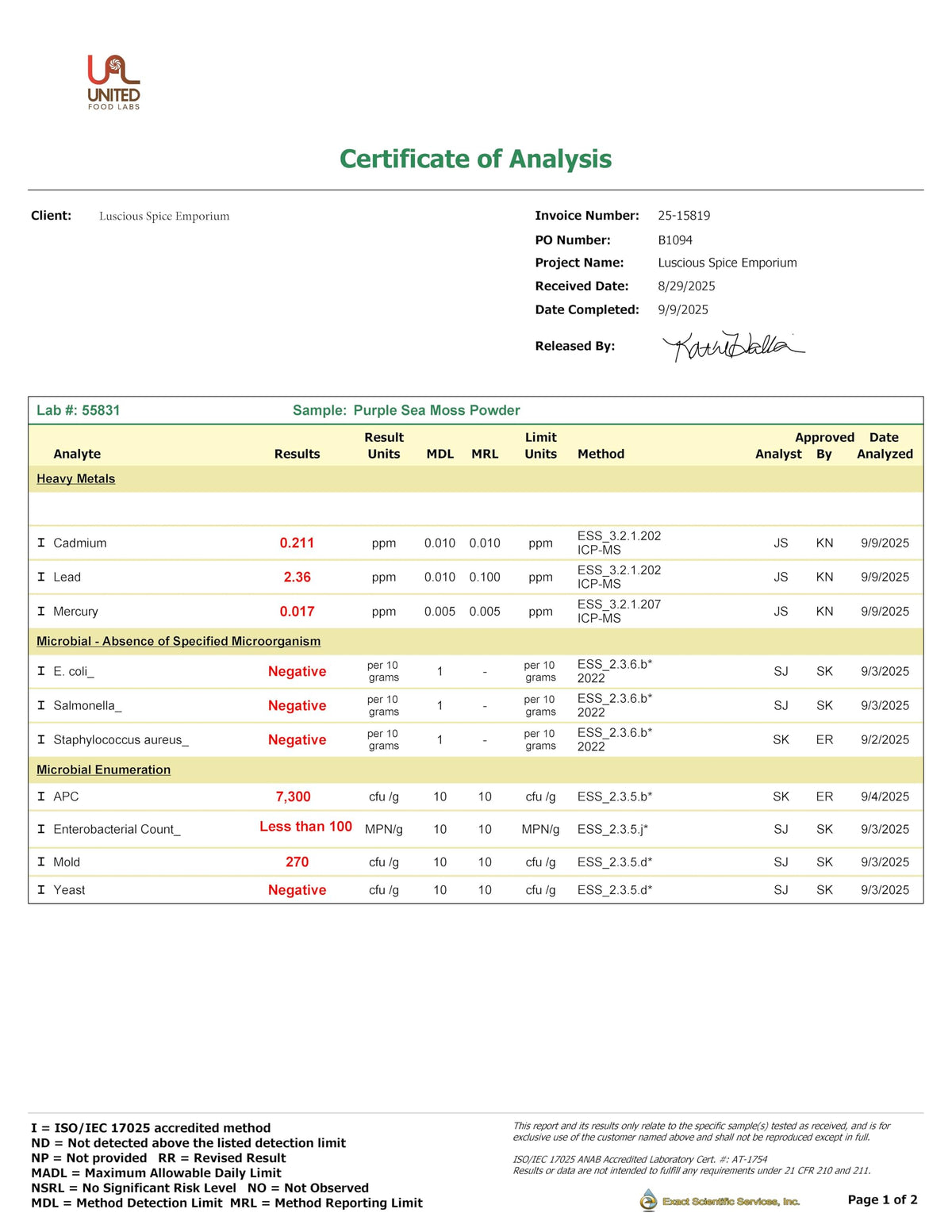This screenshot has height=1232, width=952.
Task: Click the APC result 7,300
Action: coord(294,796)
